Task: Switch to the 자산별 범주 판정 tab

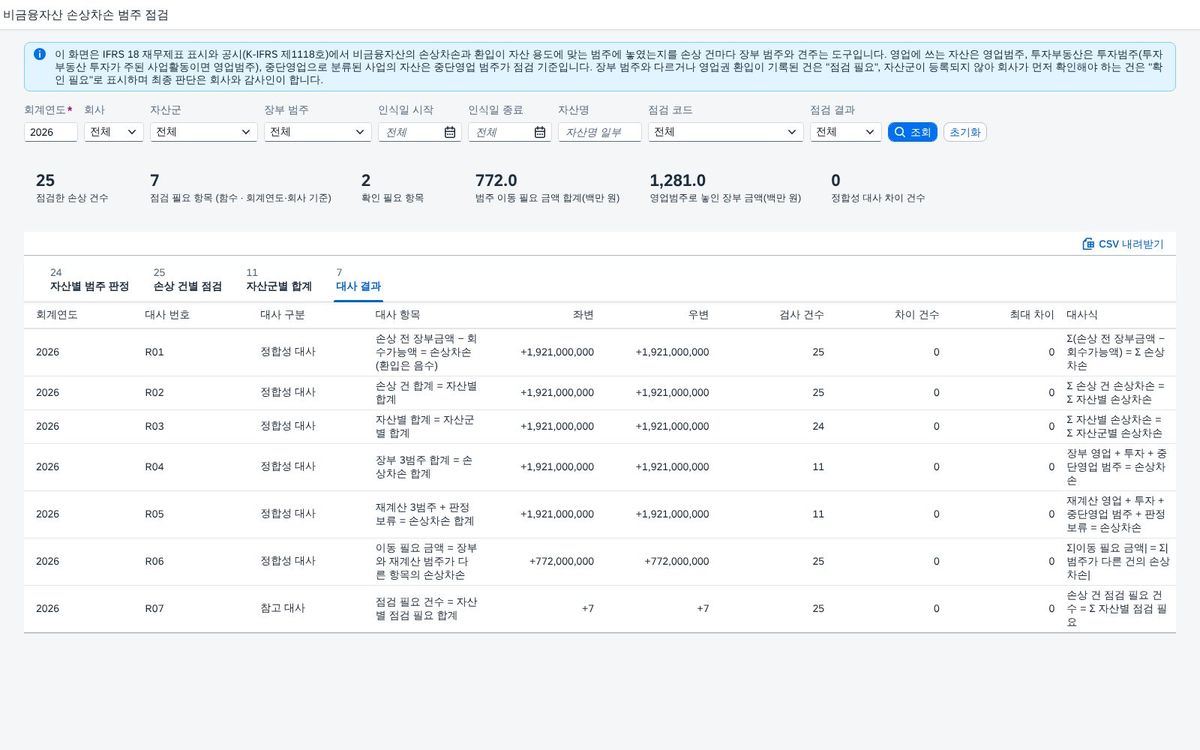Action: click(89, 280)
